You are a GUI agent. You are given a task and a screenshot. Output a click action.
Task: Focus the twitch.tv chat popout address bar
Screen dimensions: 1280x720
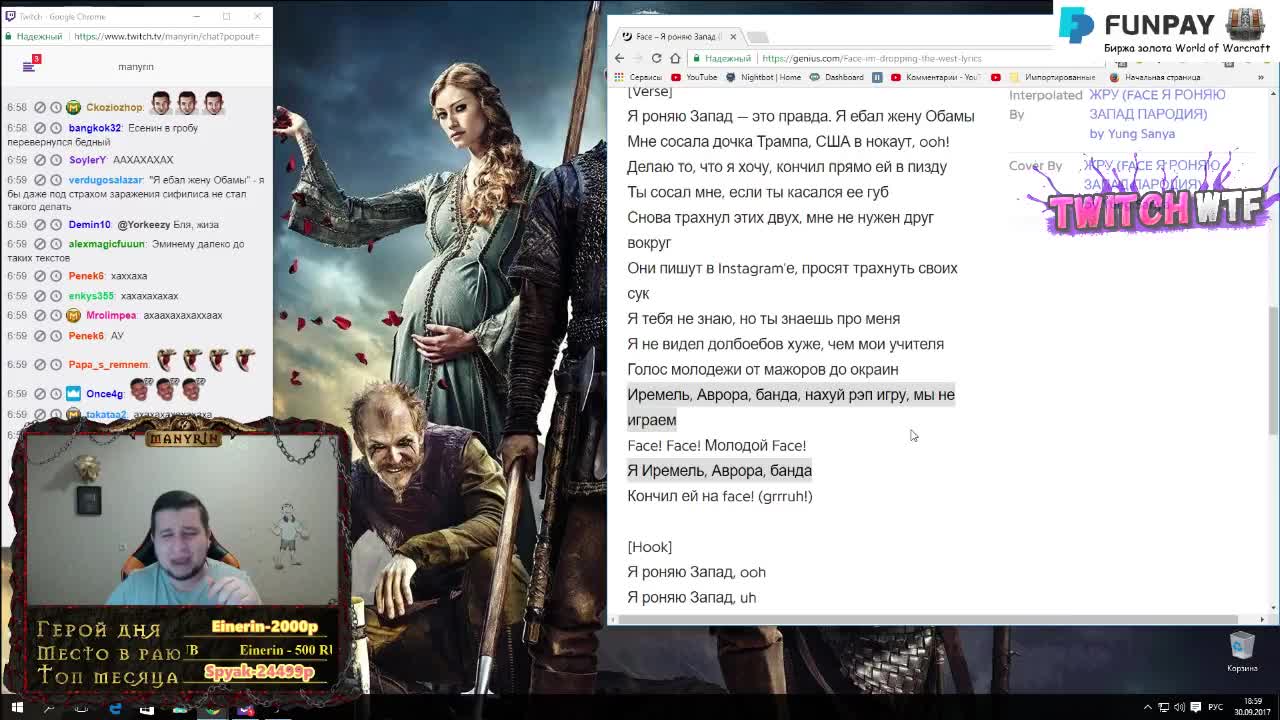tap(135, 36)
